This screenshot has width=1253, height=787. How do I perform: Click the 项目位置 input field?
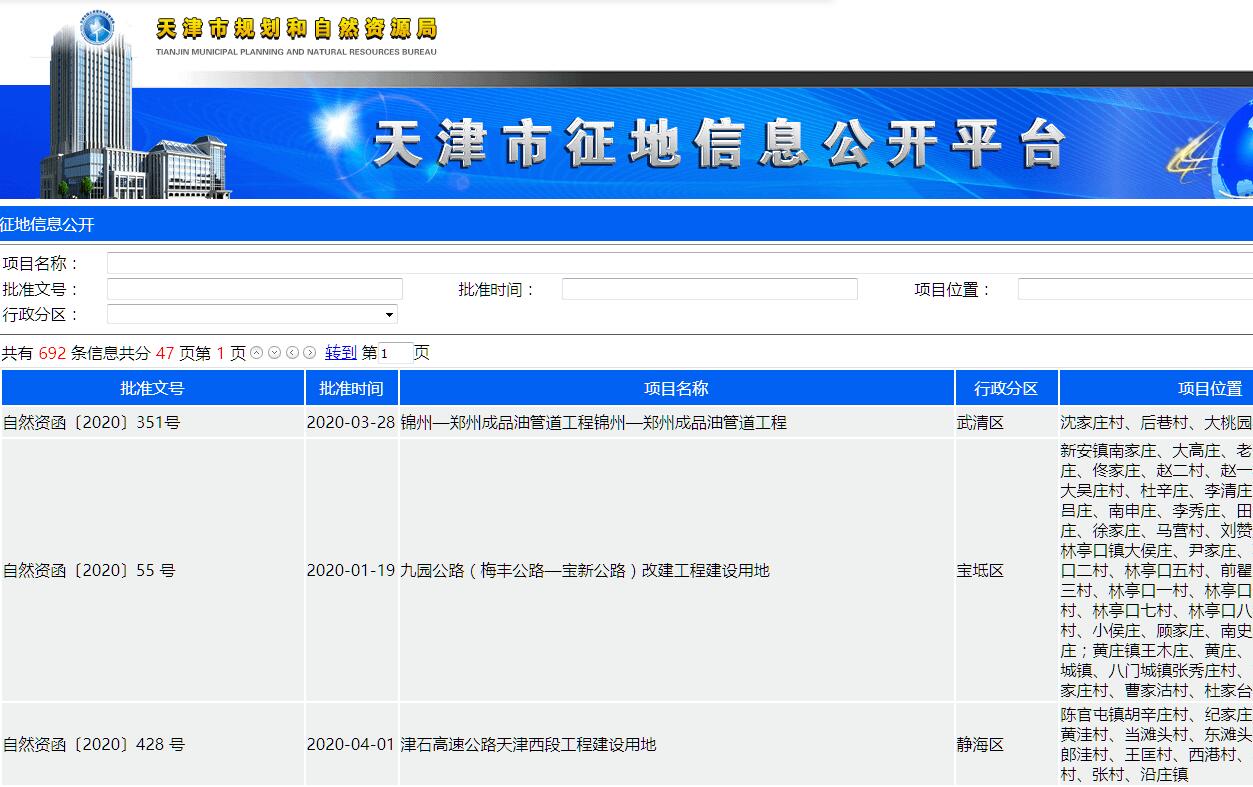1135,290
